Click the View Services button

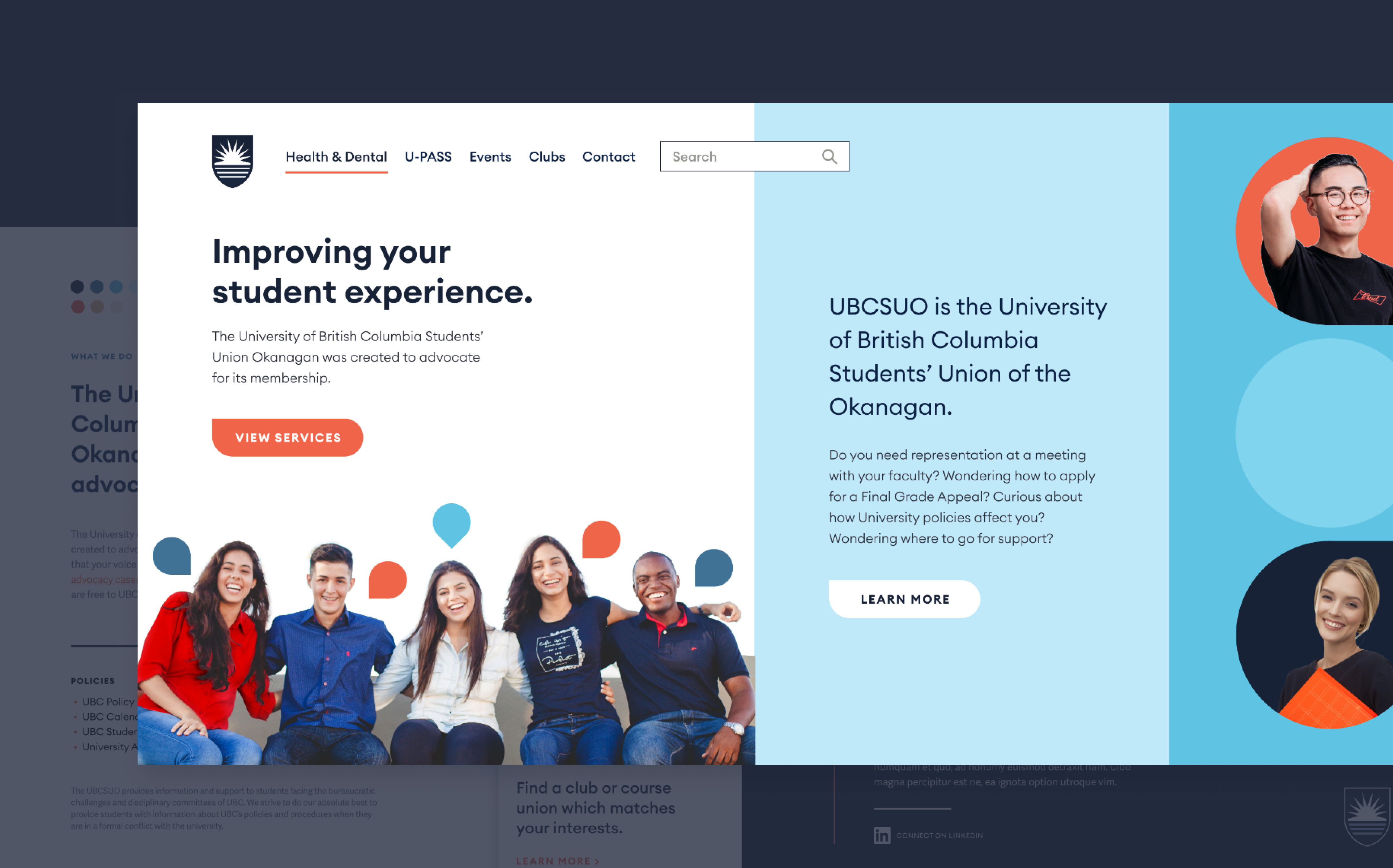click(288, 437)
